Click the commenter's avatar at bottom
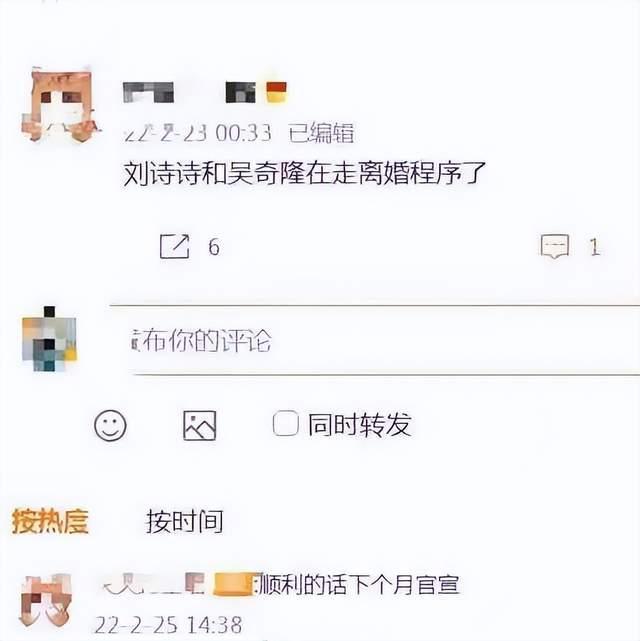The width and height of the screenshot is (640, 641). pyautogui.click(x=46, y=600)
